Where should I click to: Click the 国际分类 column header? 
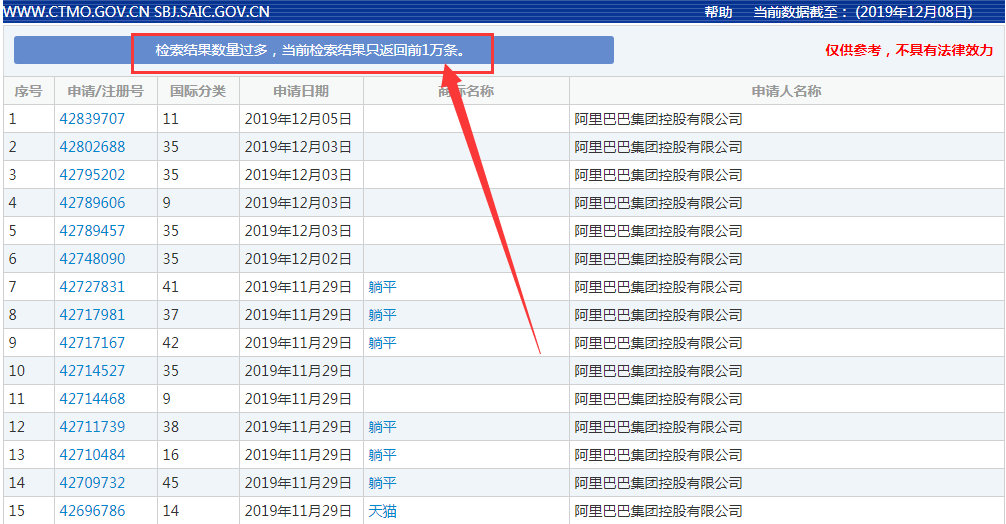pyautogui.click(x=198, y=91)
